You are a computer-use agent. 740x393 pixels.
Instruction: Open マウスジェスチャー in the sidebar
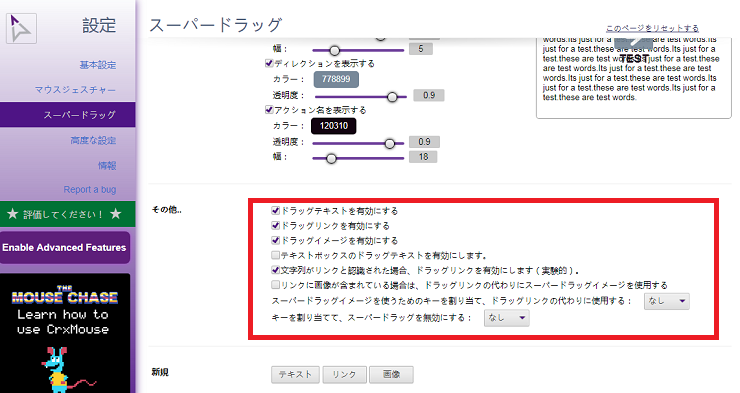pos(75,90)
